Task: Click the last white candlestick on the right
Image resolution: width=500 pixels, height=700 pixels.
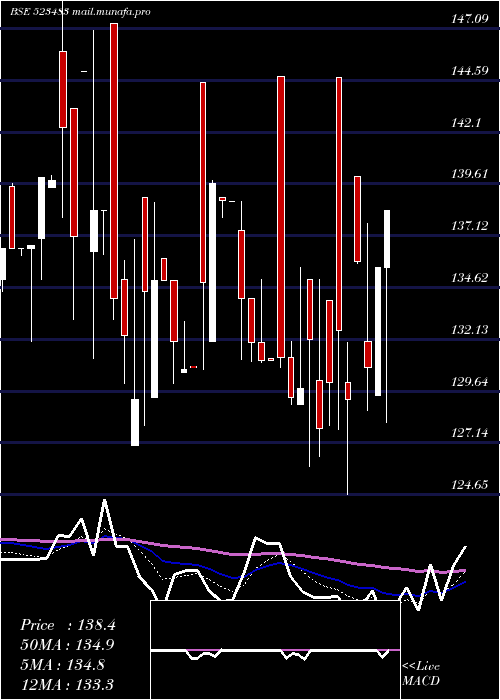Action: point(387,239)
